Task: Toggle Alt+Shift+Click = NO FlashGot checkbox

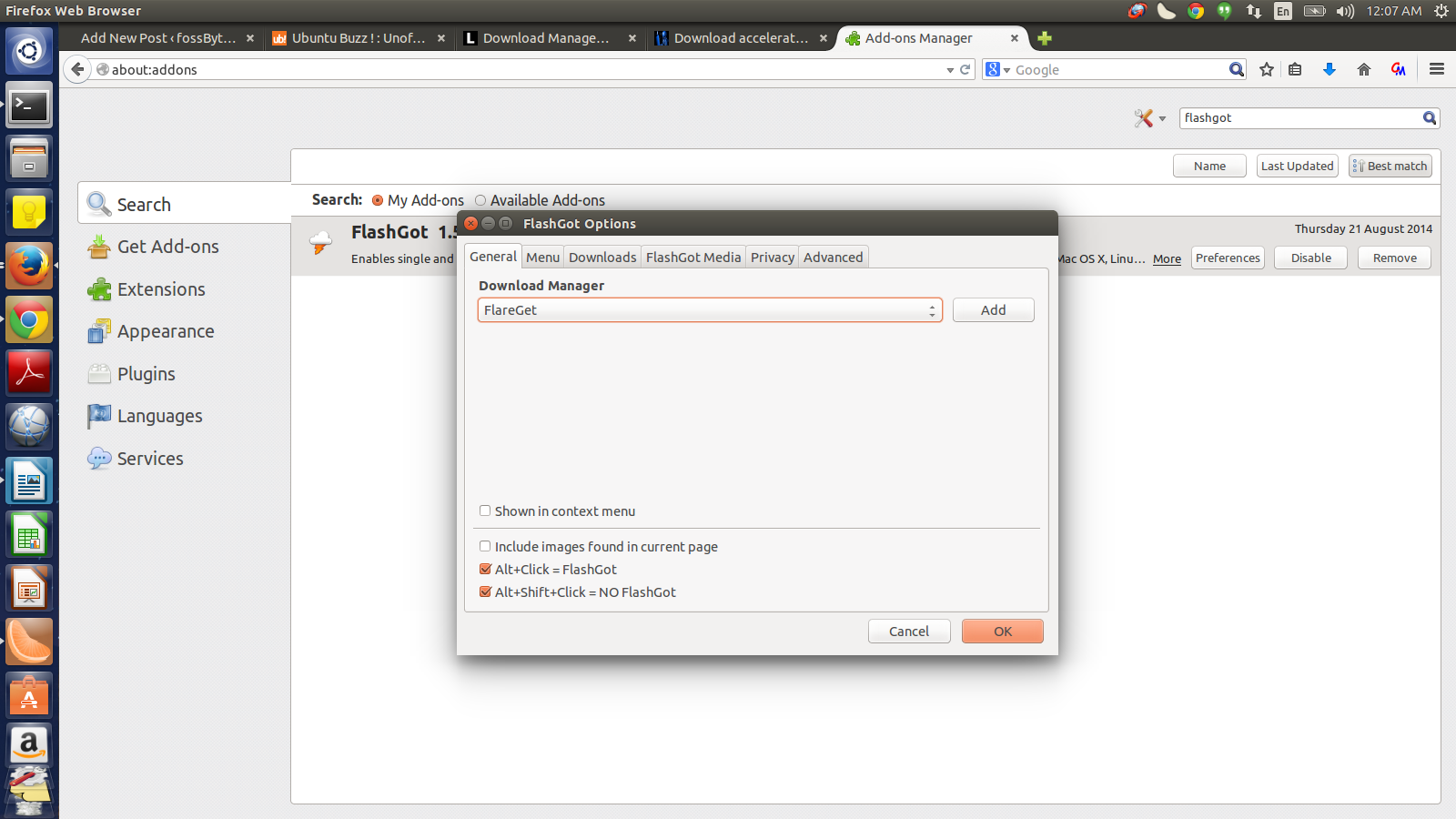Action: click(485, 591)
